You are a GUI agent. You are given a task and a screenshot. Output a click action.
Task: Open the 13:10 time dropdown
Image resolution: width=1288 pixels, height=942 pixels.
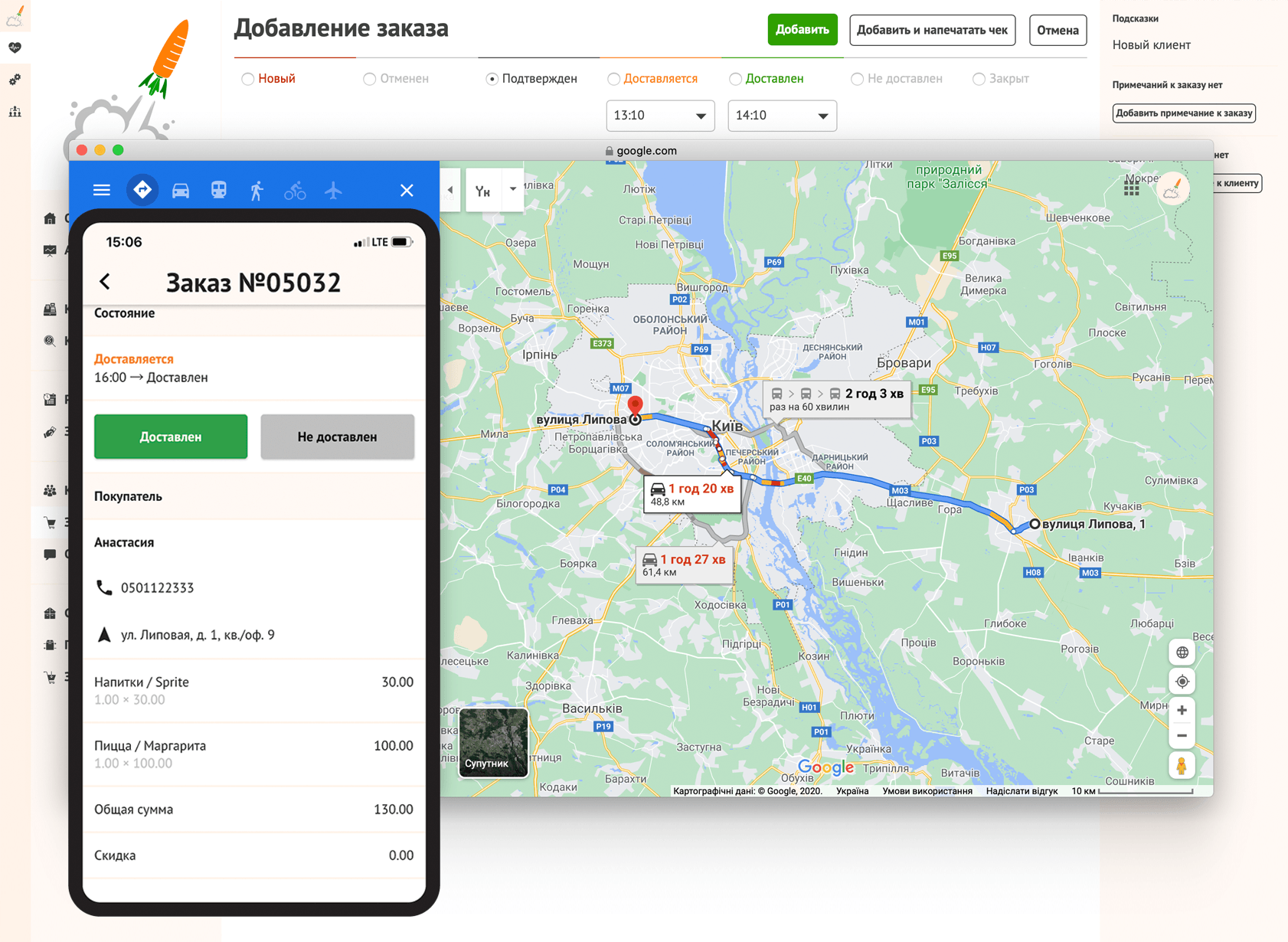(x=660, y=116)
